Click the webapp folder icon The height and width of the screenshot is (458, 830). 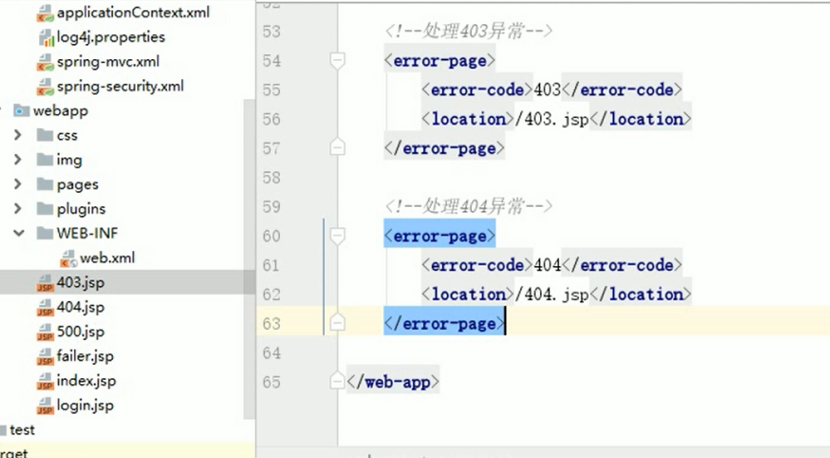coord(21,111)
